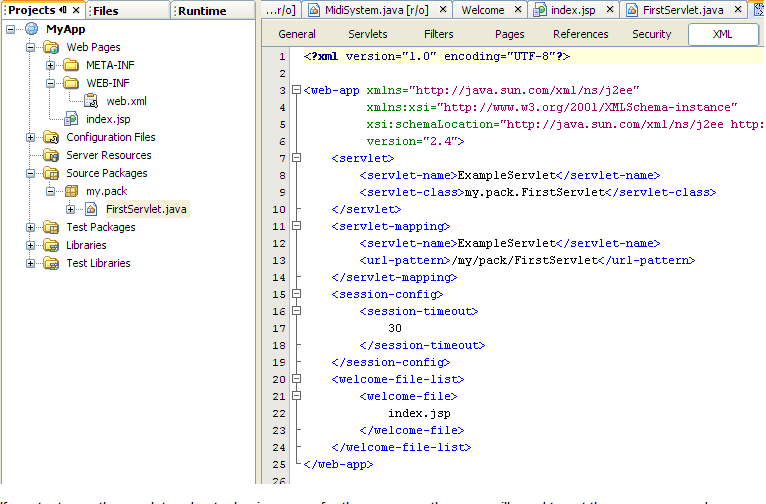Switch to the Files panel tab
This screenshot has height=504, width=766.
point(128,10)
